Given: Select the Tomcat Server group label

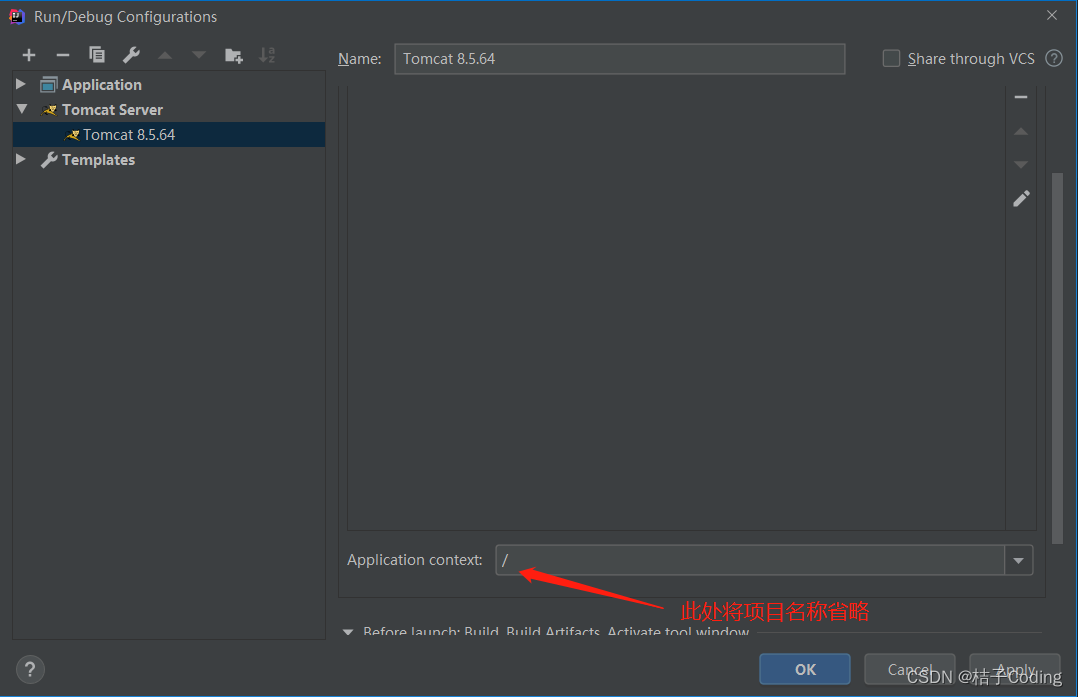Looking at the screenshot, I should 112,110.
